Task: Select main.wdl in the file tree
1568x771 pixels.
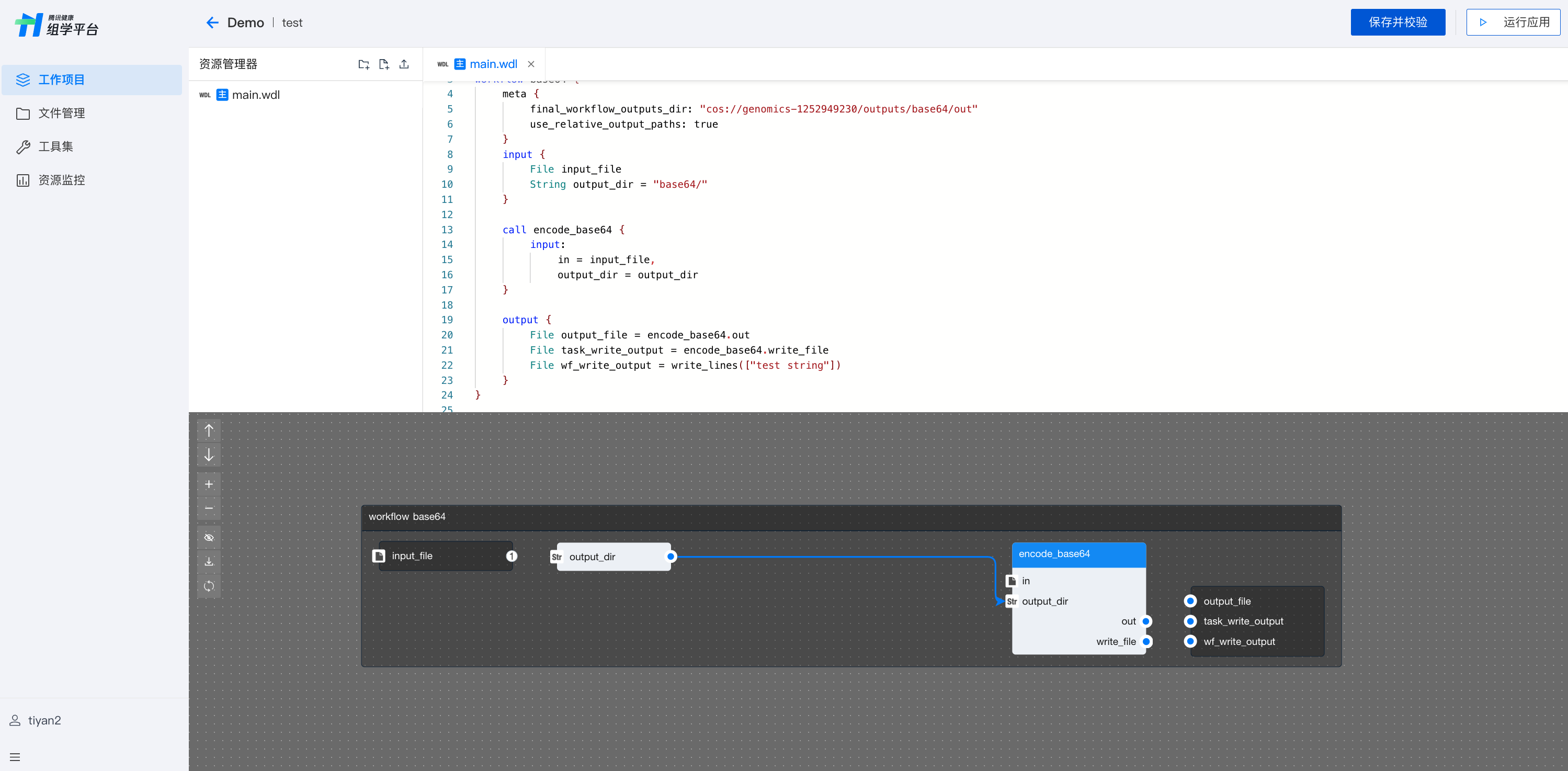Action: (x=256, y=95)
